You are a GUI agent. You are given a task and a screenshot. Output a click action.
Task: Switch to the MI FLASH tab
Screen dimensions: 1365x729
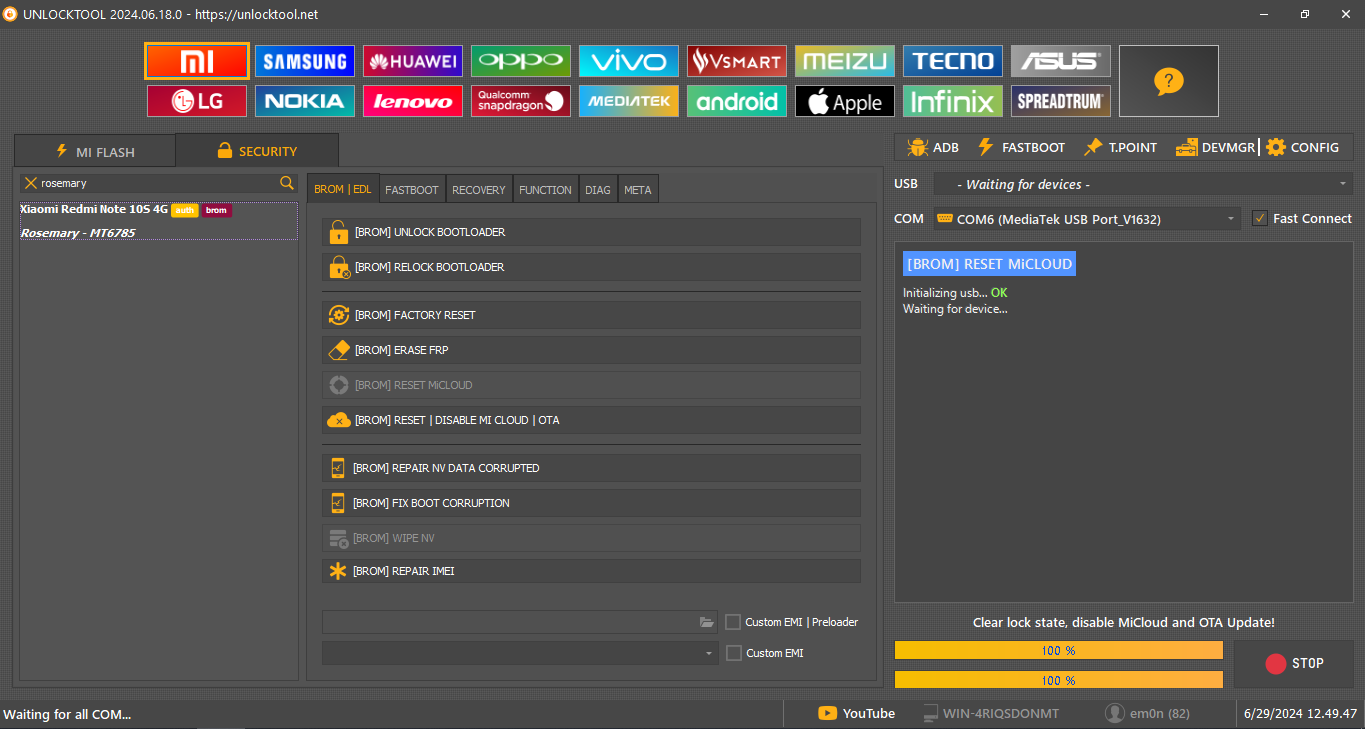(94, 152)
